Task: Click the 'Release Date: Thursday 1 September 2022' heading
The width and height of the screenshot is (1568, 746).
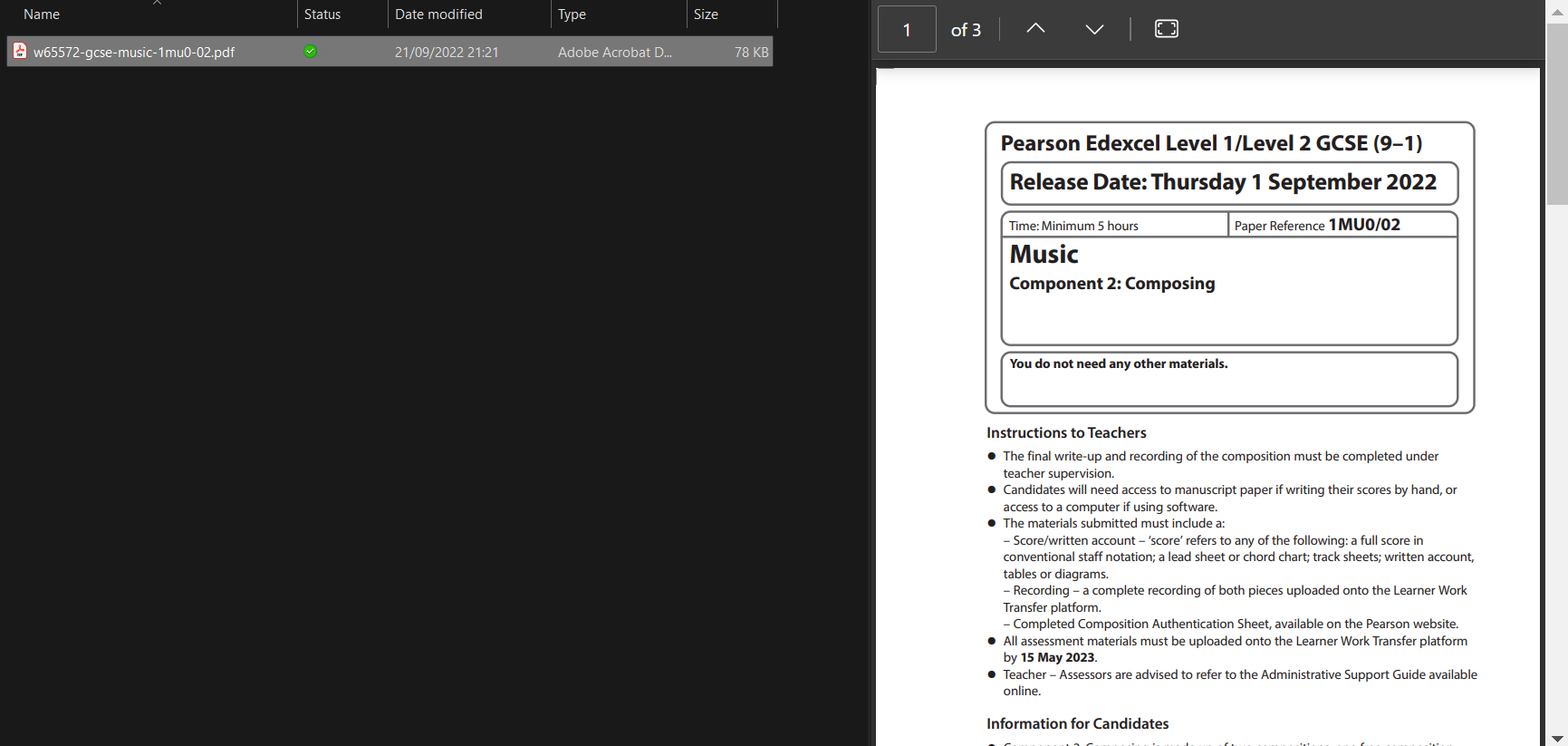Action: tap(1223, 182)
